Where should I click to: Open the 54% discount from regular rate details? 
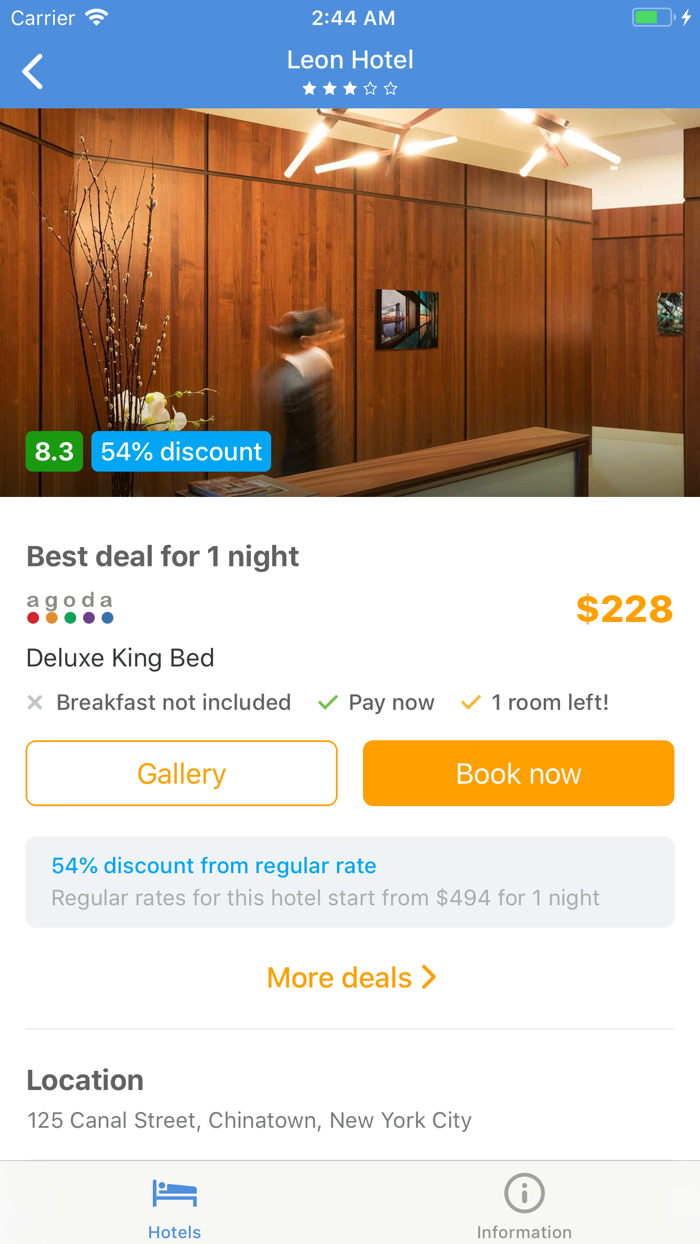[213, 866]
